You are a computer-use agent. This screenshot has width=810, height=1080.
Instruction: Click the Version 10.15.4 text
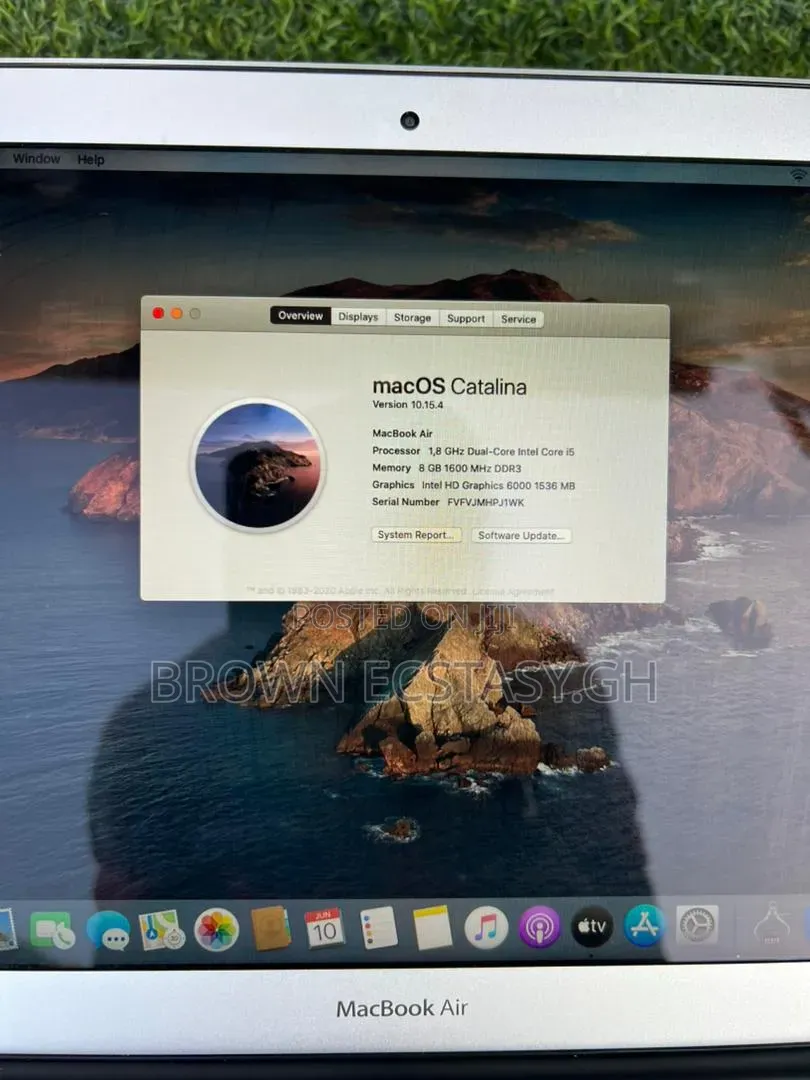[408, 405]
